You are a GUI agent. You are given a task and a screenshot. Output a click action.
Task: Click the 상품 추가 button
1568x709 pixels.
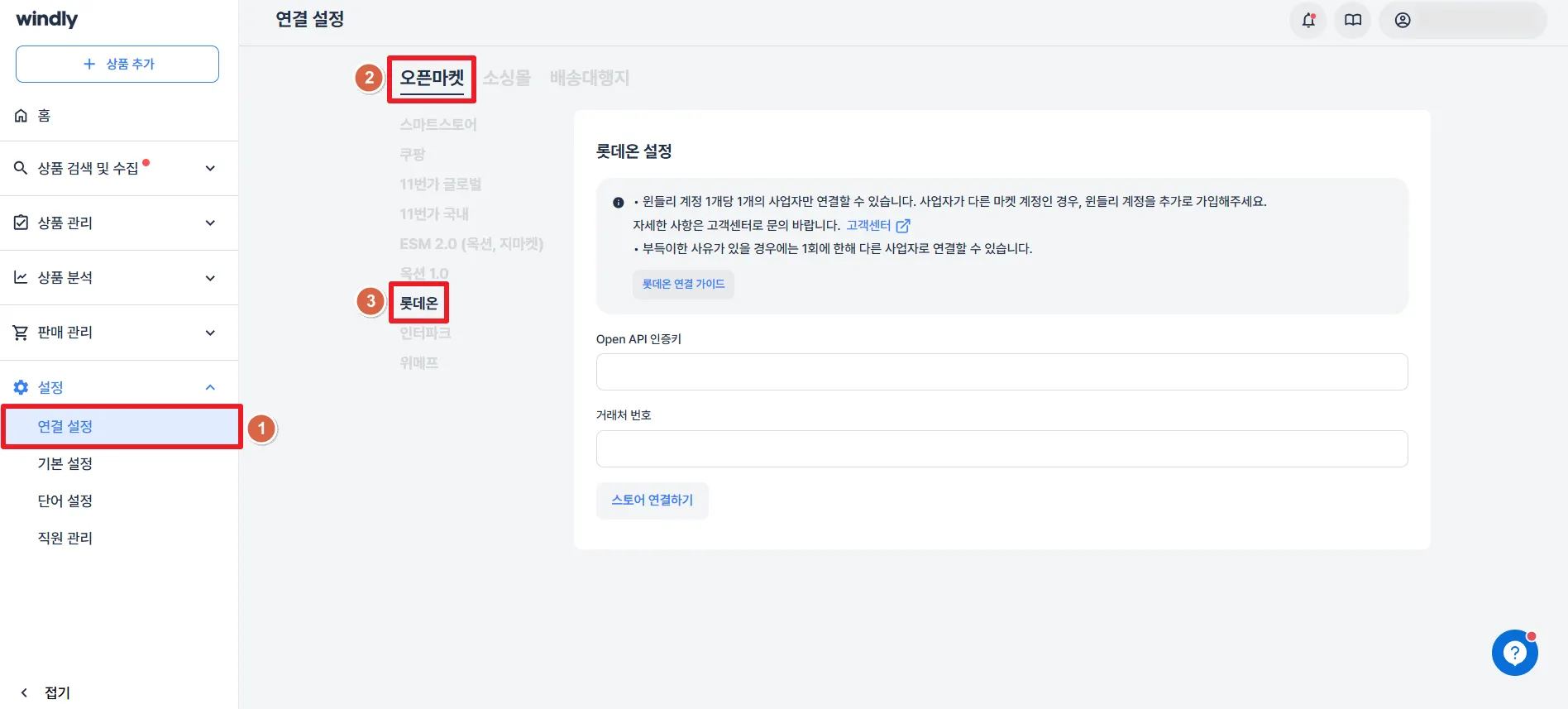117,64
